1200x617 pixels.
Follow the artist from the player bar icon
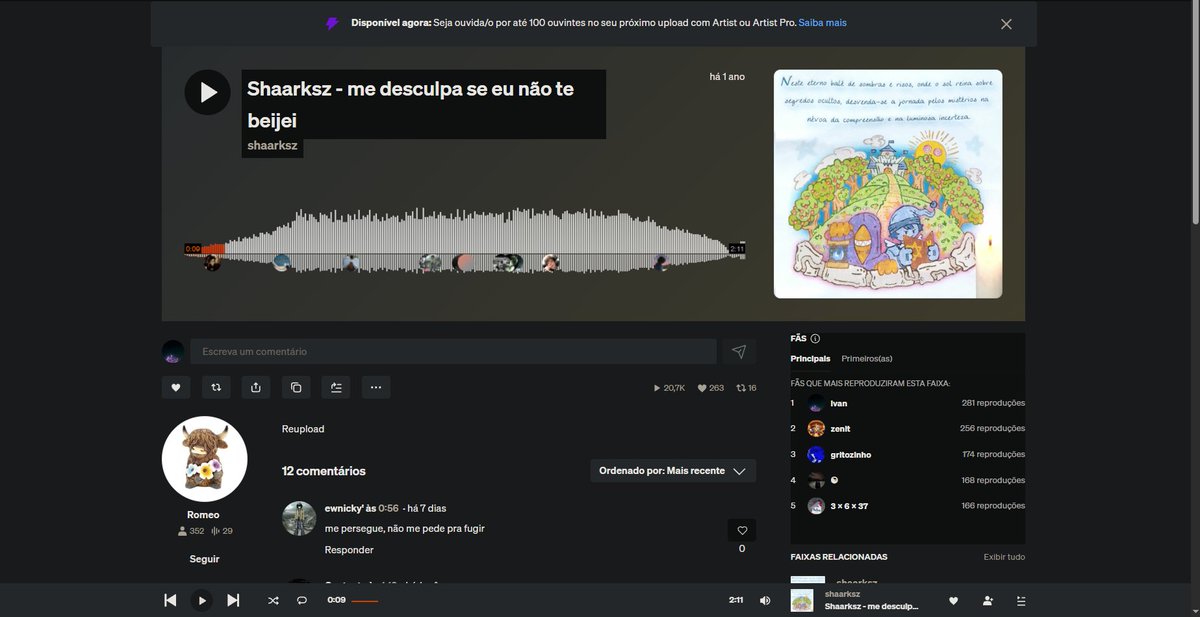point(988,600)
